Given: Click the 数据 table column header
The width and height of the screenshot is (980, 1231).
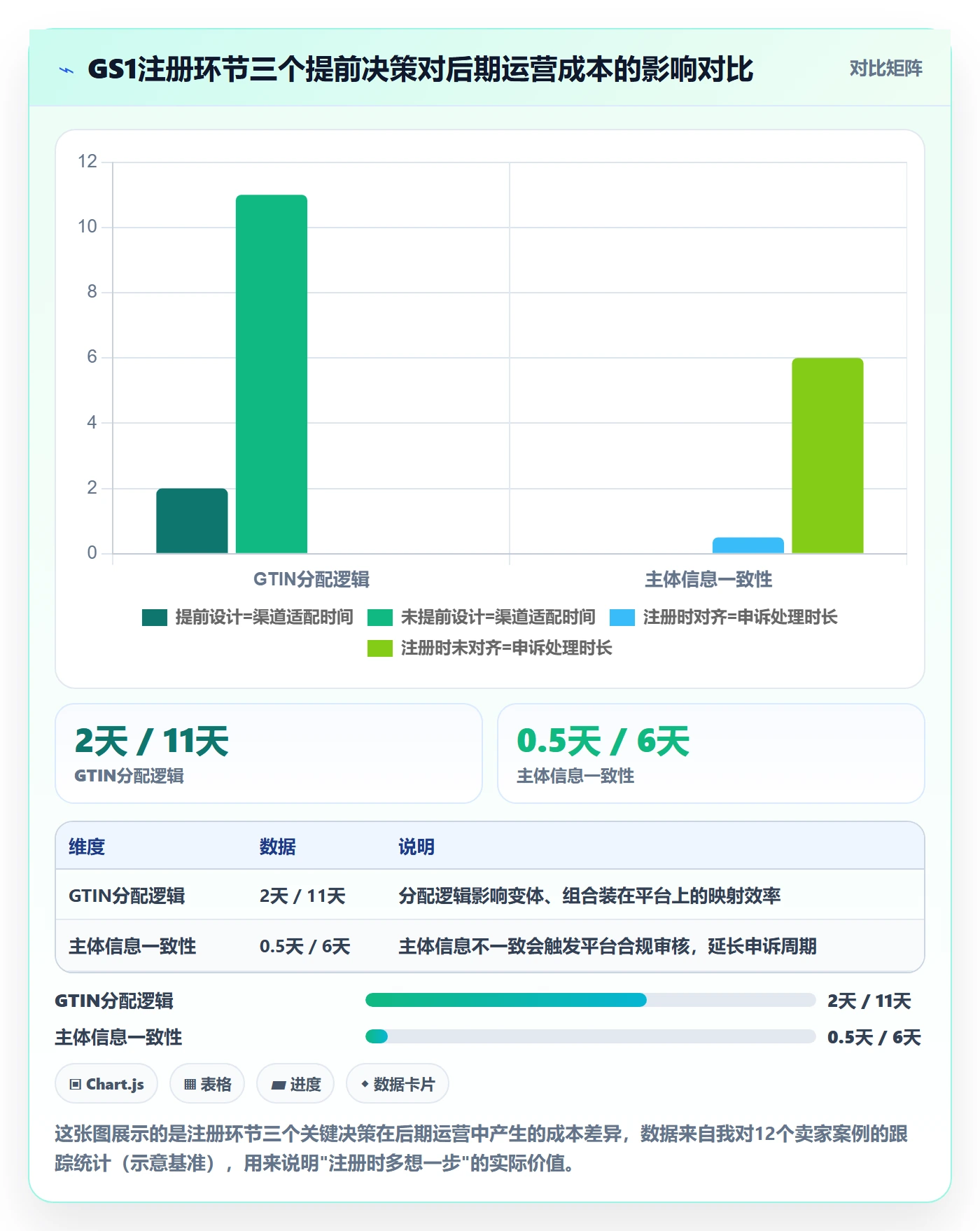Looking at the screenshot, I should [277, 847].
